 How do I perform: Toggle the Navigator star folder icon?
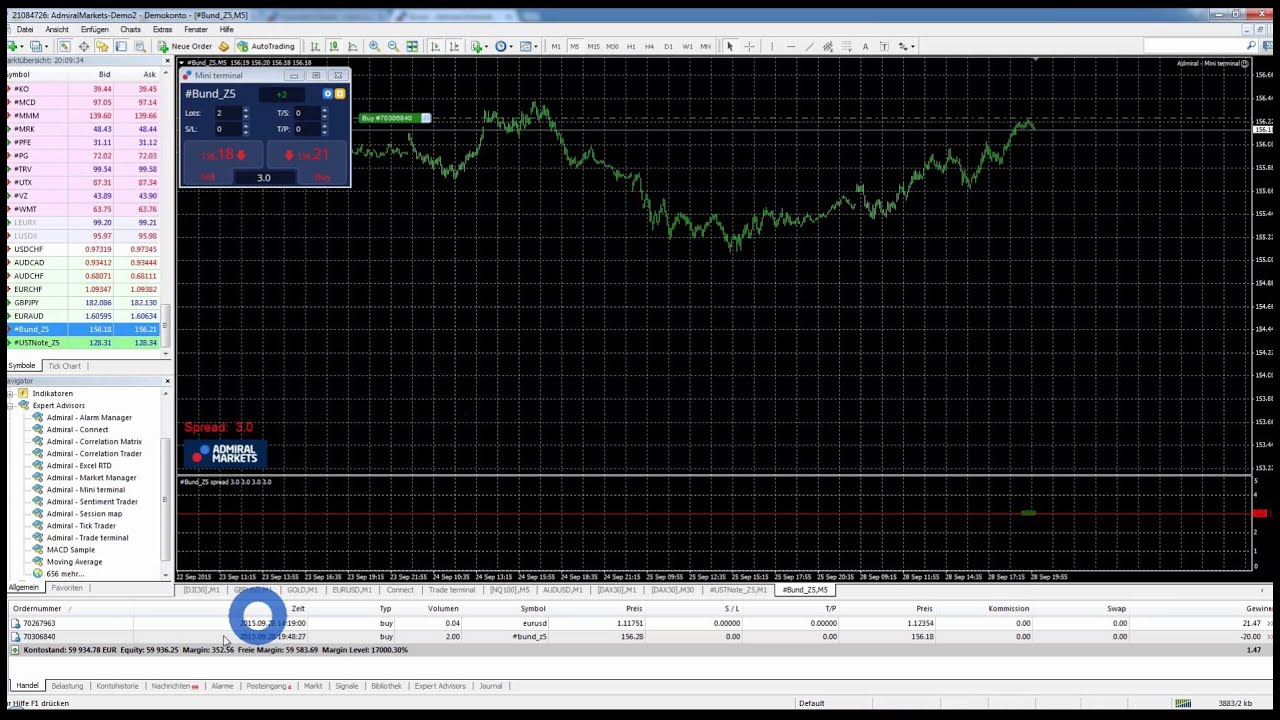tap(102, 46)
